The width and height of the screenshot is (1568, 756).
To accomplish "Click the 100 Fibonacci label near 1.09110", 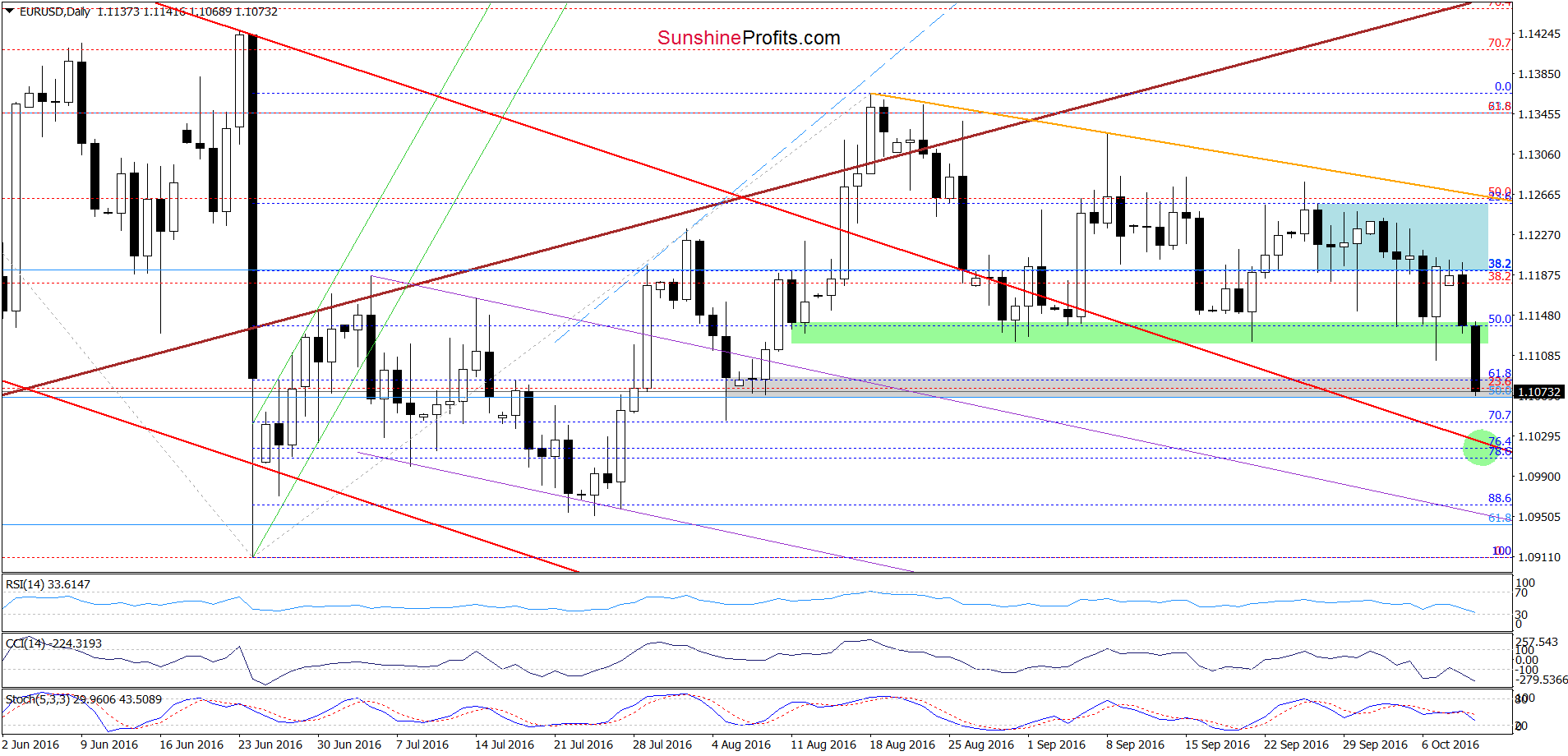I will pos(1502,551).
